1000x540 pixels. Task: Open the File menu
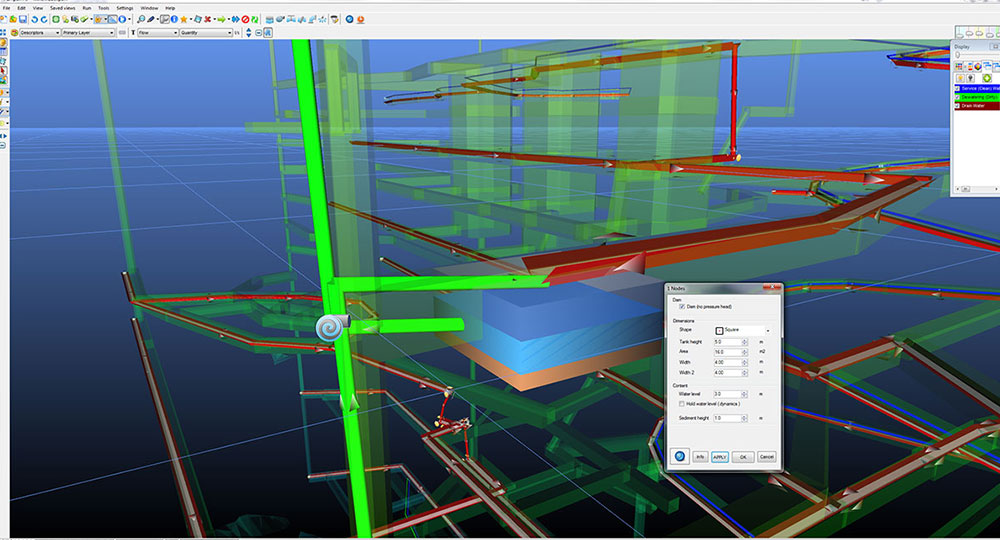(6, 8)
